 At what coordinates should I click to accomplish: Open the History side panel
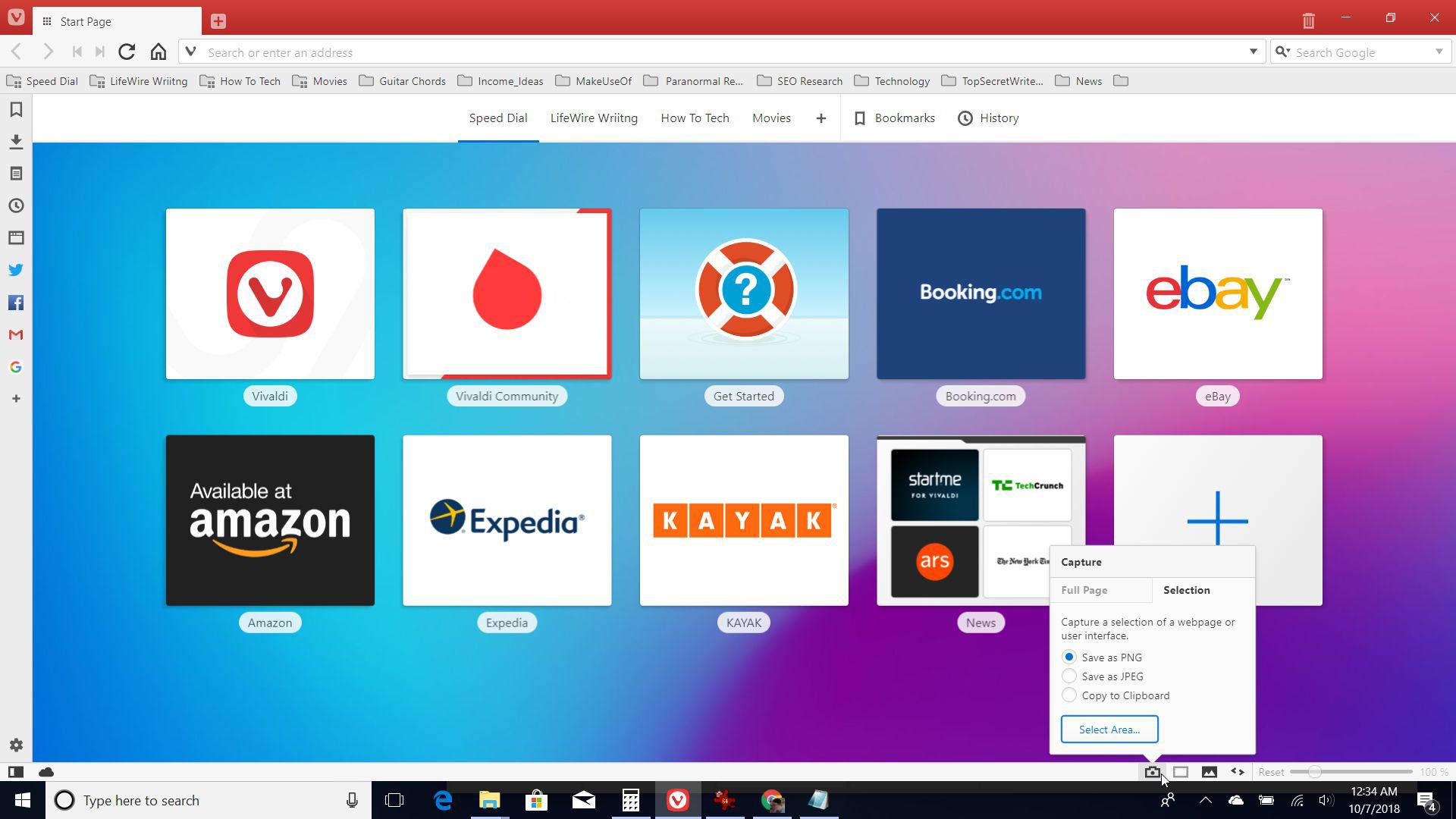(16, 206)
